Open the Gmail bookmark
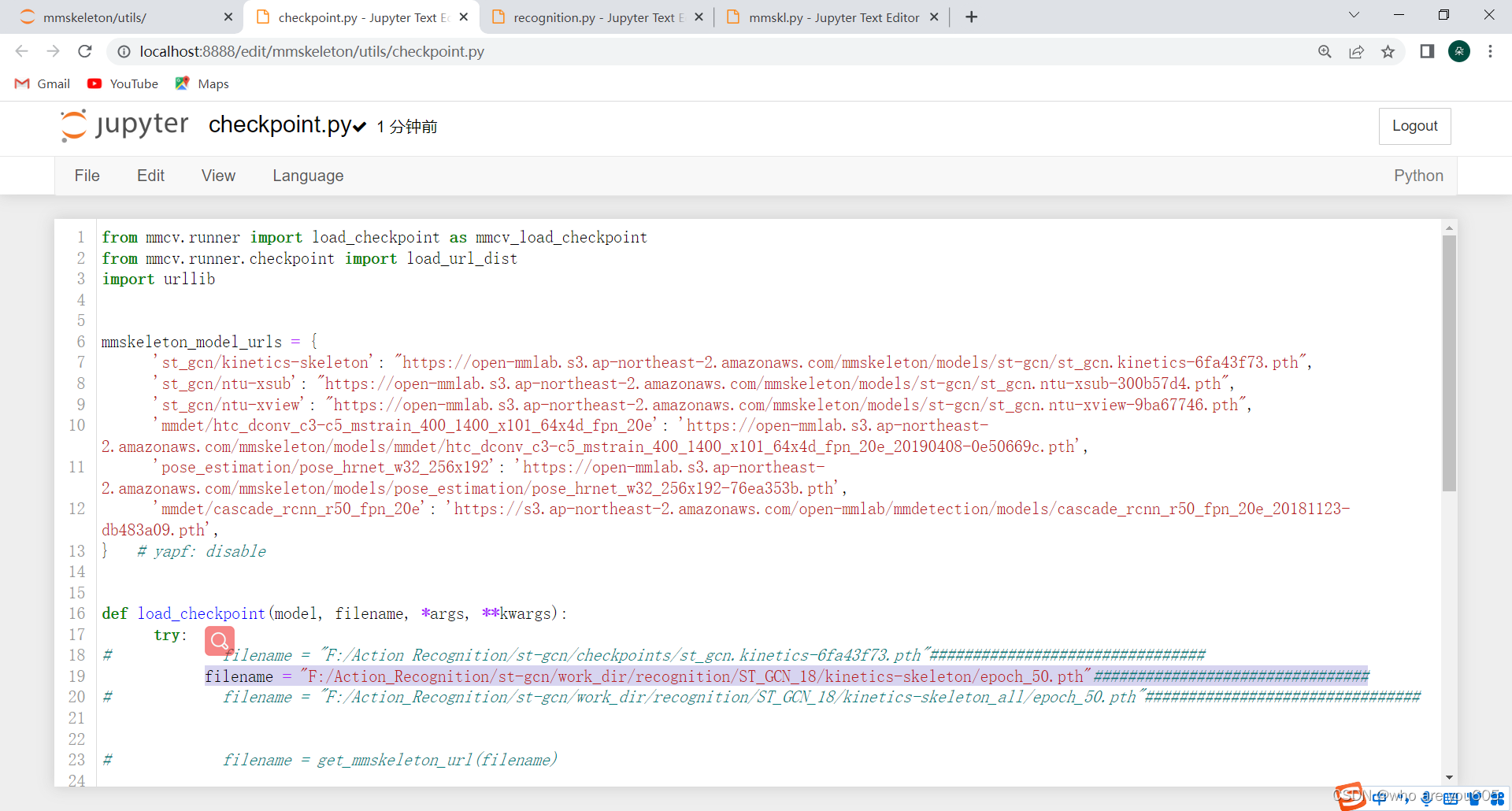The image size is (1512, 811). click(42, 83)
